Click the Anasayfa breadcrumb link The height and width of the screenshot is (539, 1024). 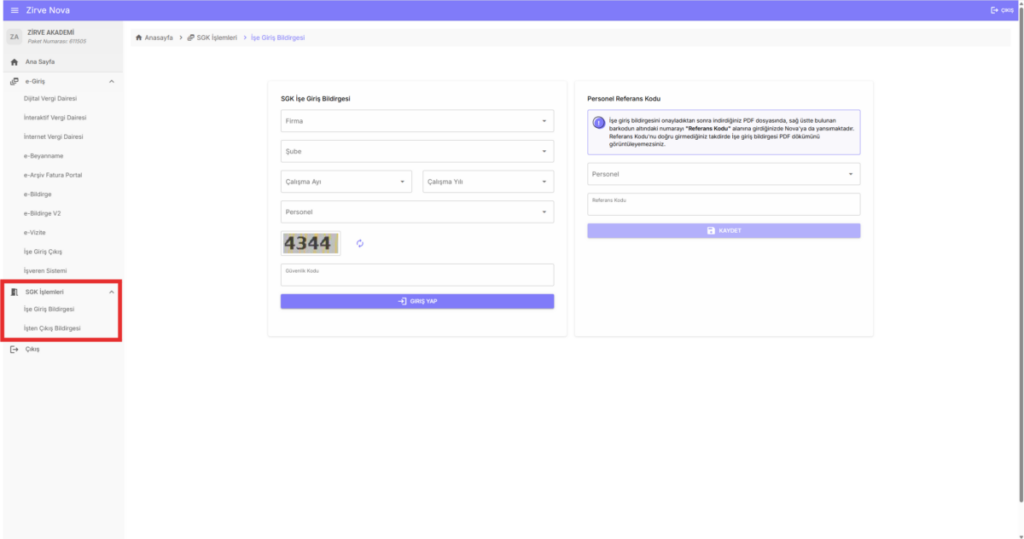click(x=159, y=38)
